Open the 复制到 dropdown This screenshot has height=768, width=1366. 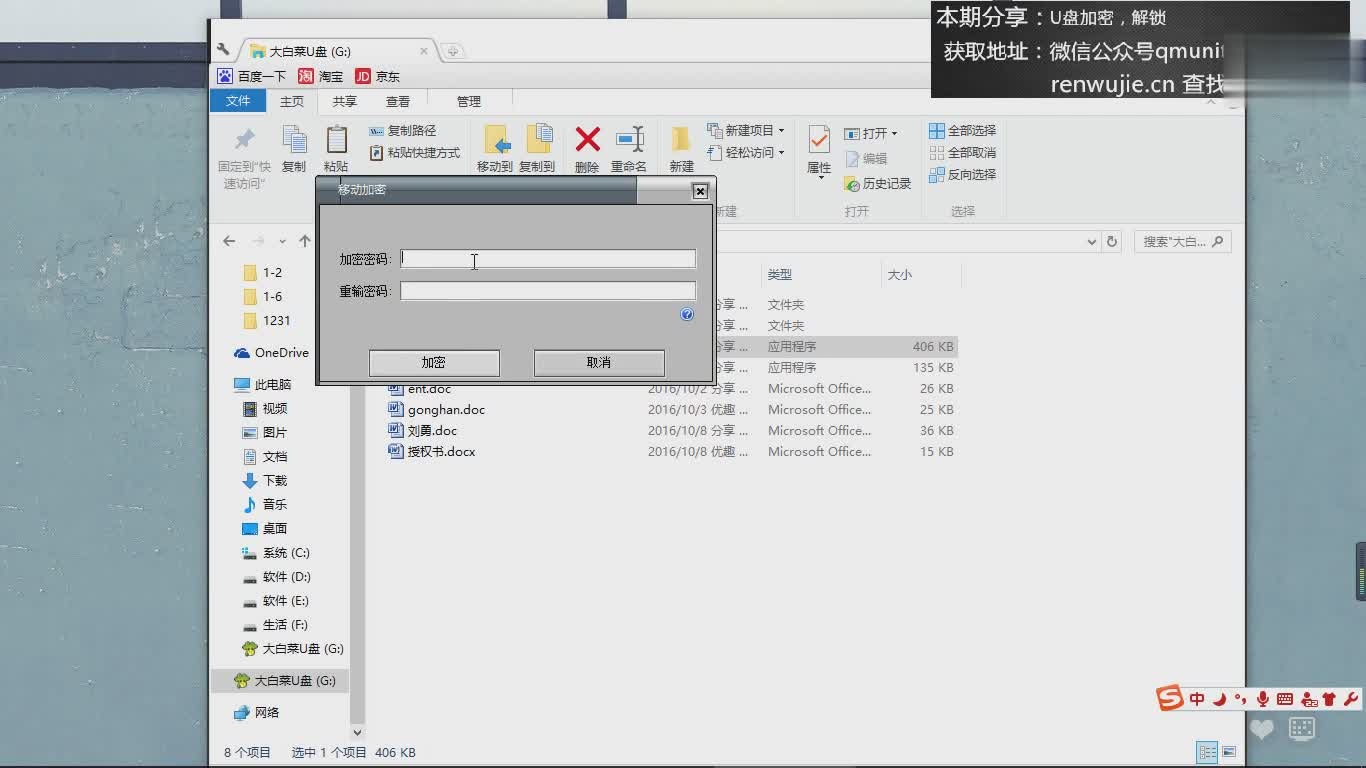537,149
